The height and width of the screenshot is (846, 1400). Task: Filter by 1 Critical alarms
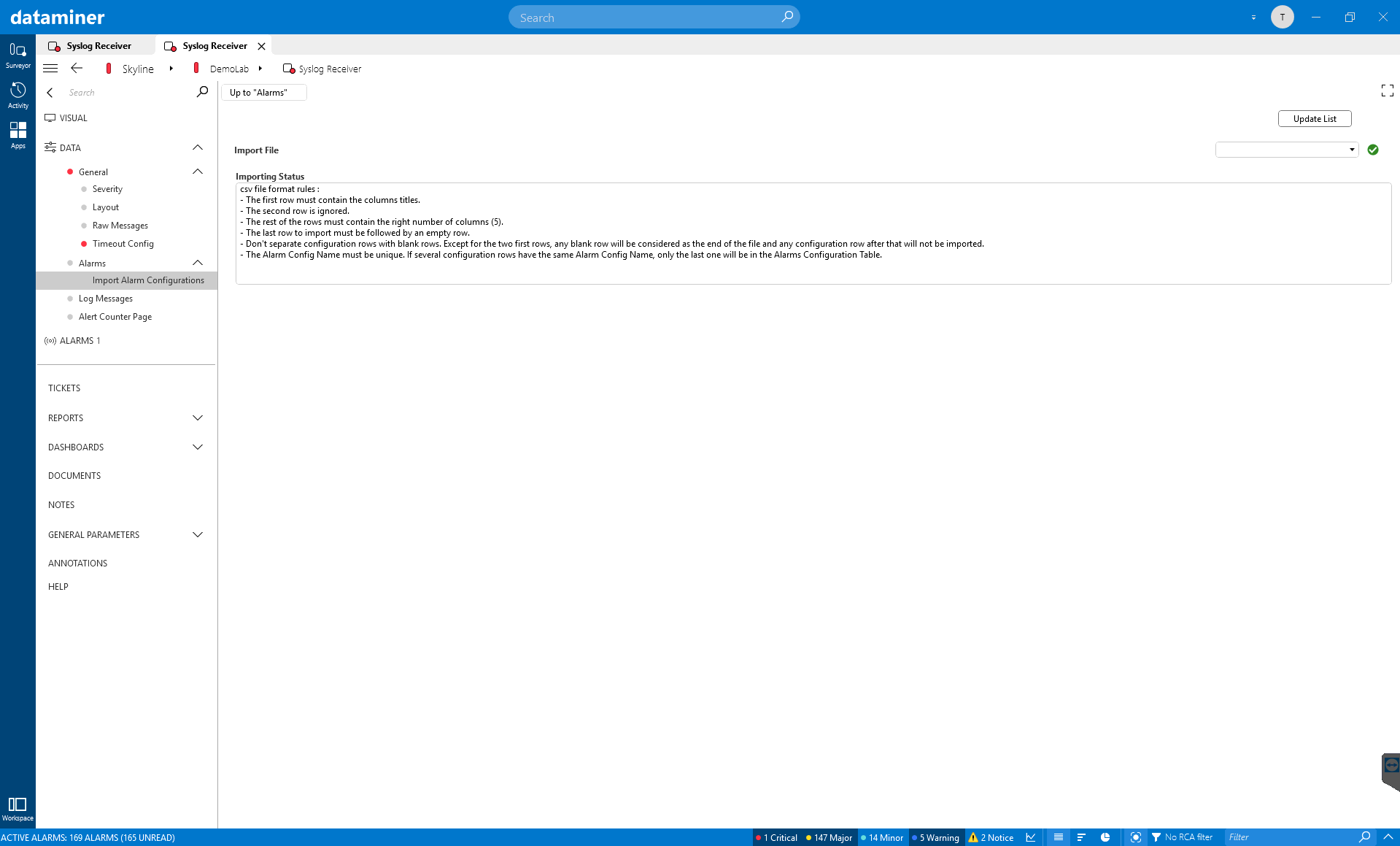click(x=777, y=837)
